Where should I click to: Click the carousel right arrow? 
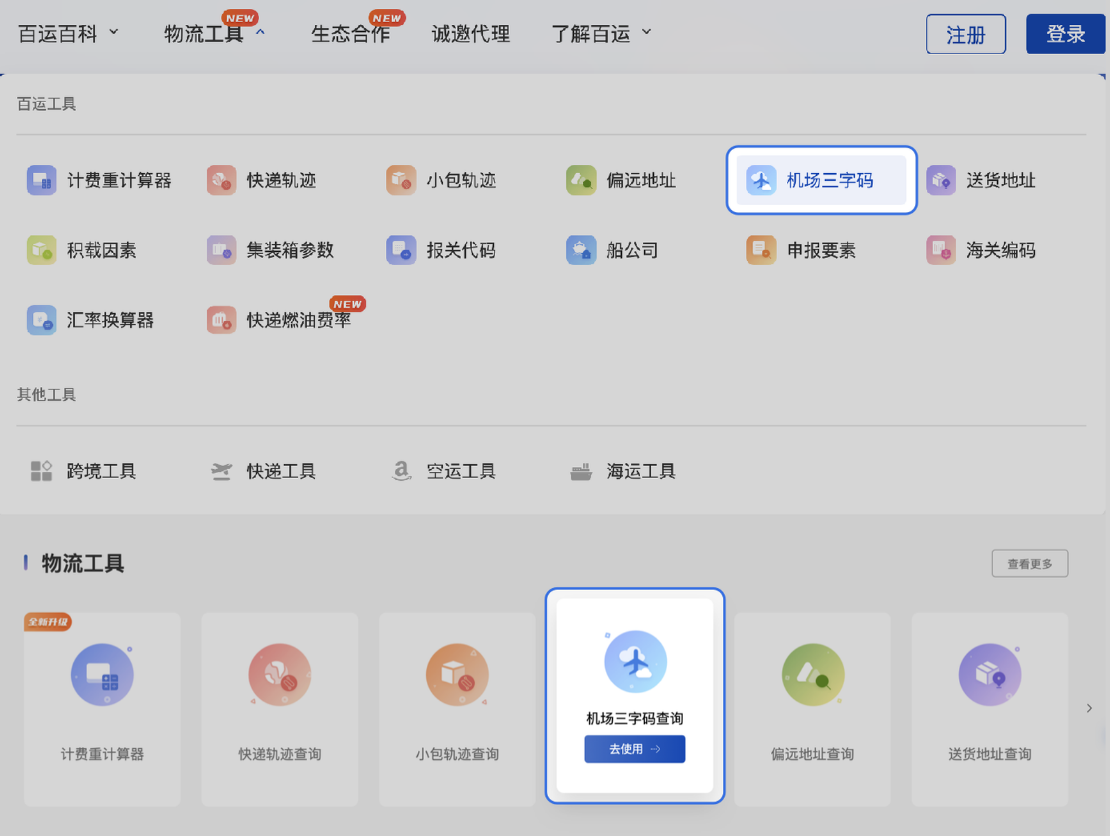[x=1089, y=707]
